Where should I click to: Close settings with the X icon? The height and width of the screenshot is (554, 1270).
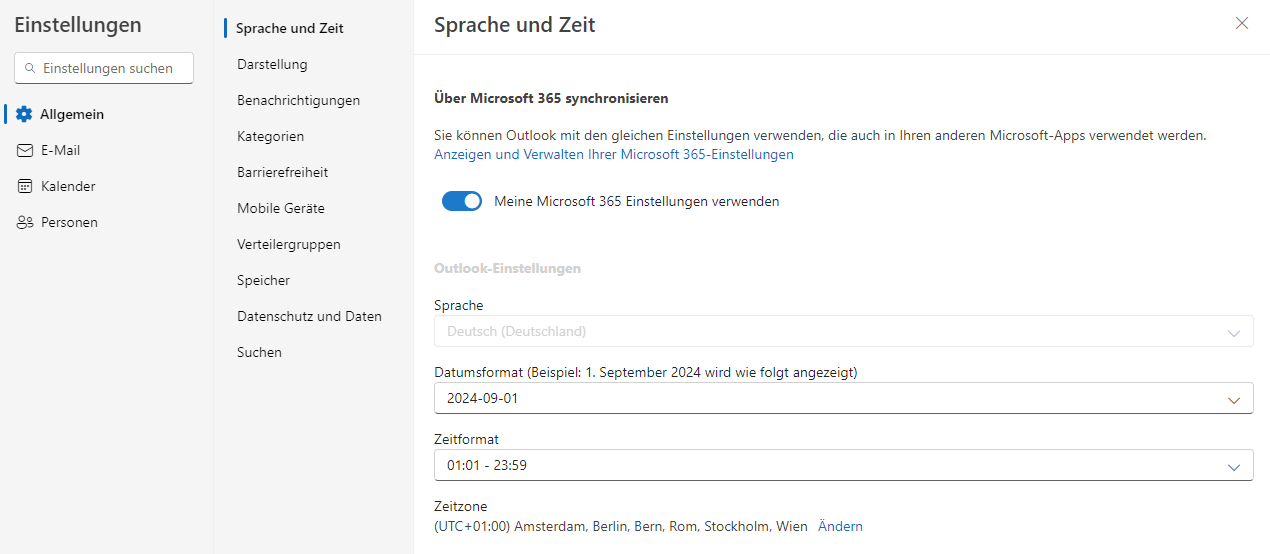[1242, 23]
